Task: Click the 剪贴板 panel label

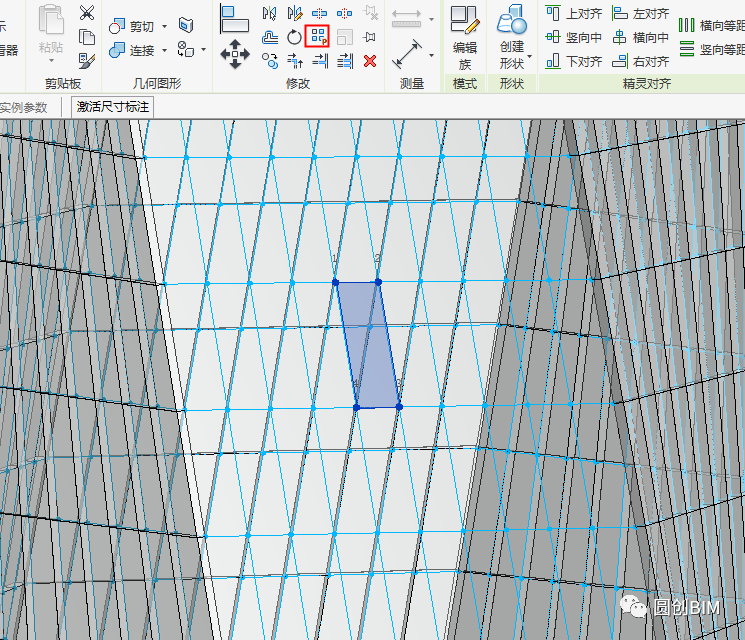Action: point(63,84)
